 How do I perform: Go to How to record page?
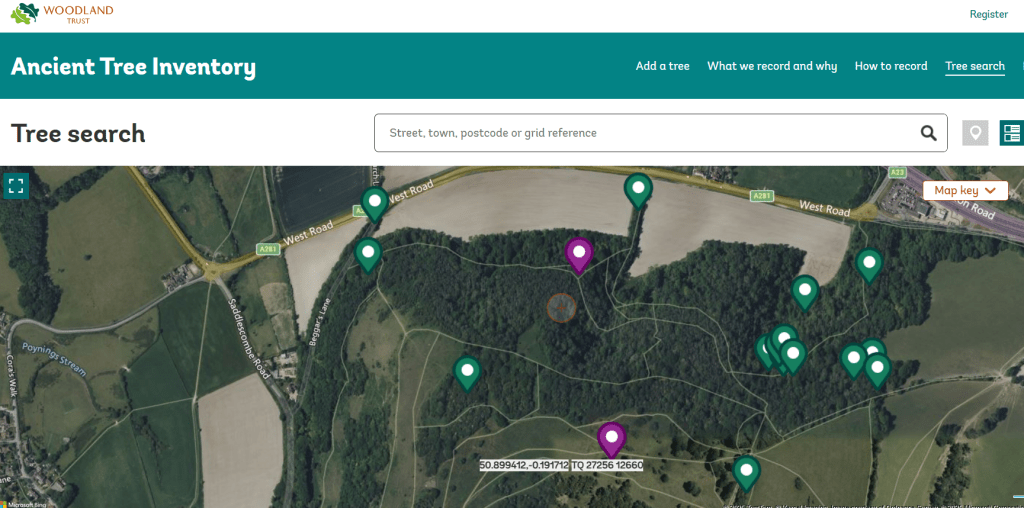891,66
